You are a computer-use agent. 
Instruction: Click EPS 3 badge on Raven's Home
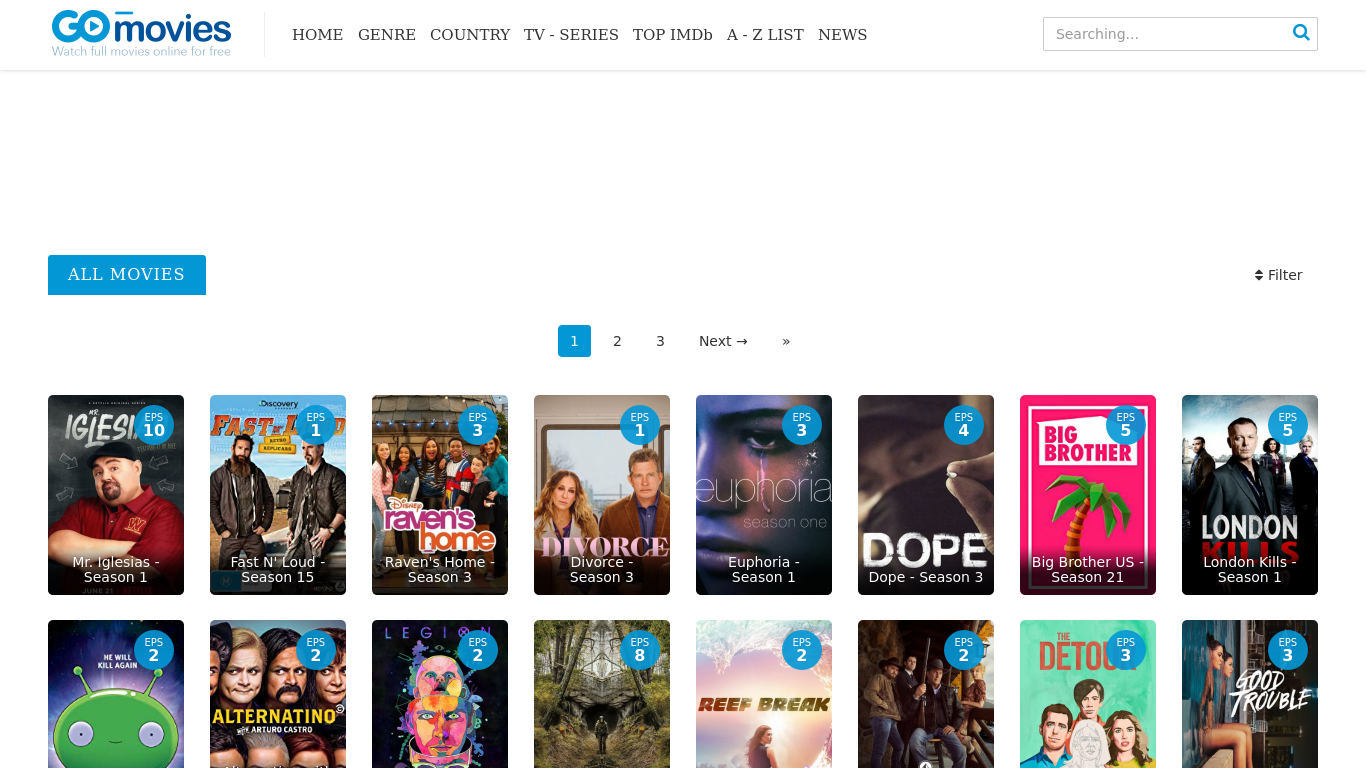click(478, 425)
